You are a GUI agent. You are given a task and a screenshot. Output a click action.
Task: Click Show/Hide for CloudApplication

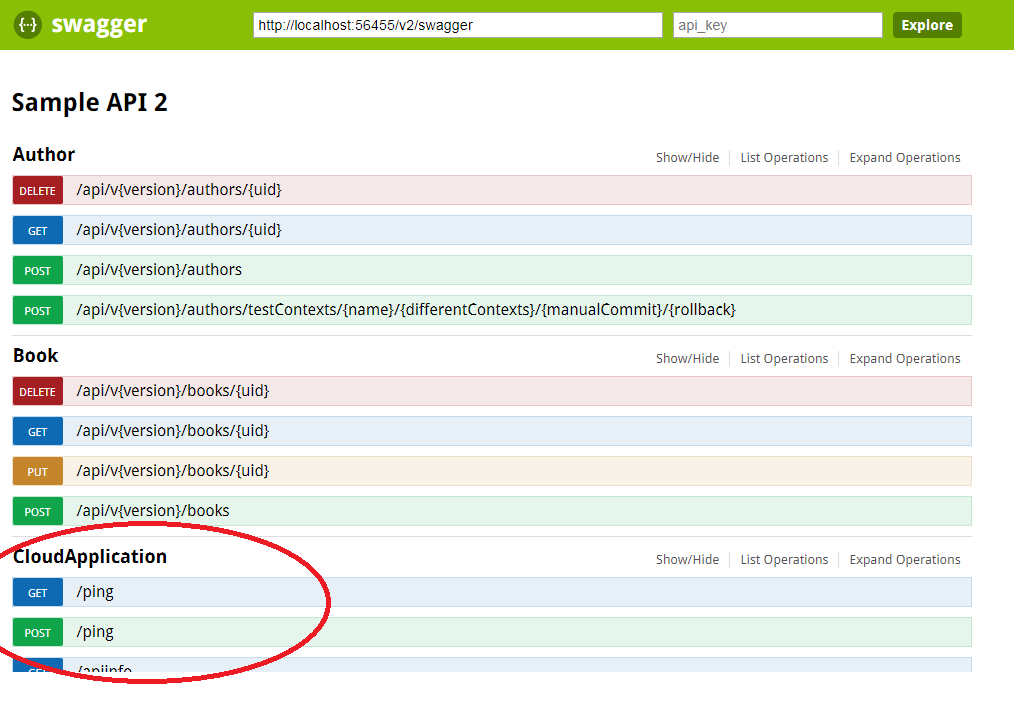point(687,560)
